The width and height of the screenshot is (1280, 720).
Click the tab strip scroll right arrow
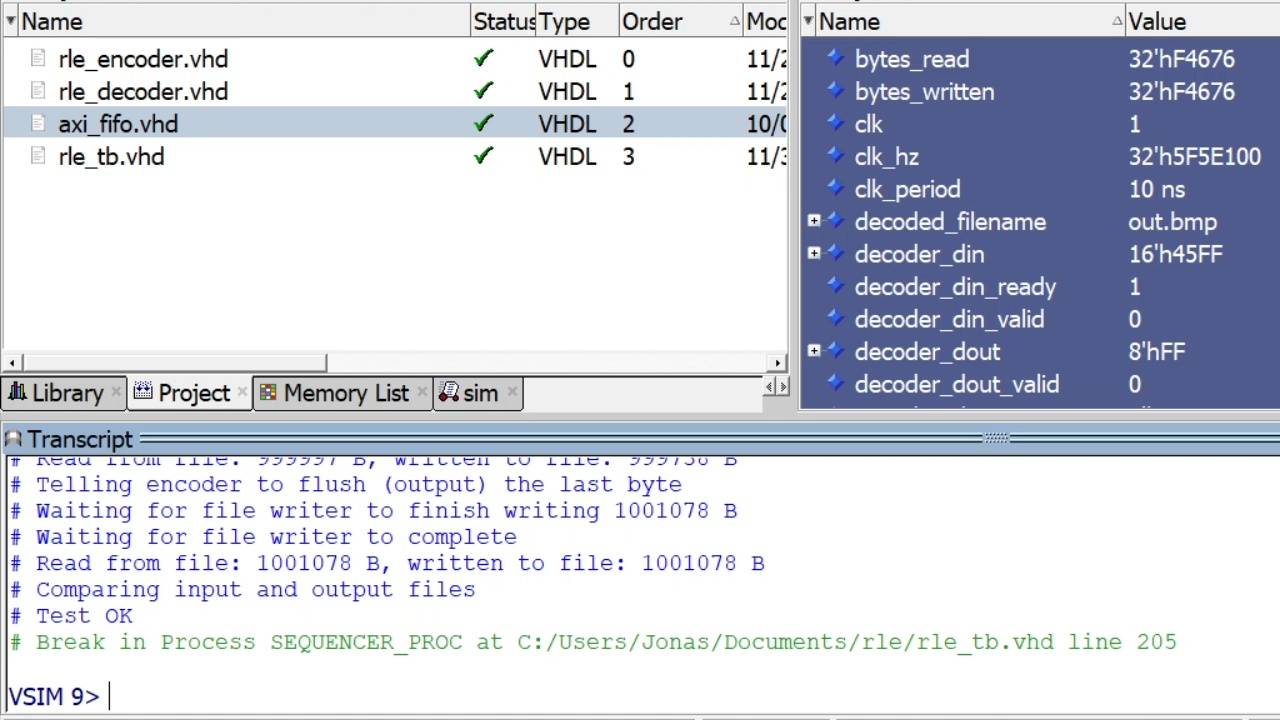pyautogui.click(x=783, y=387)
